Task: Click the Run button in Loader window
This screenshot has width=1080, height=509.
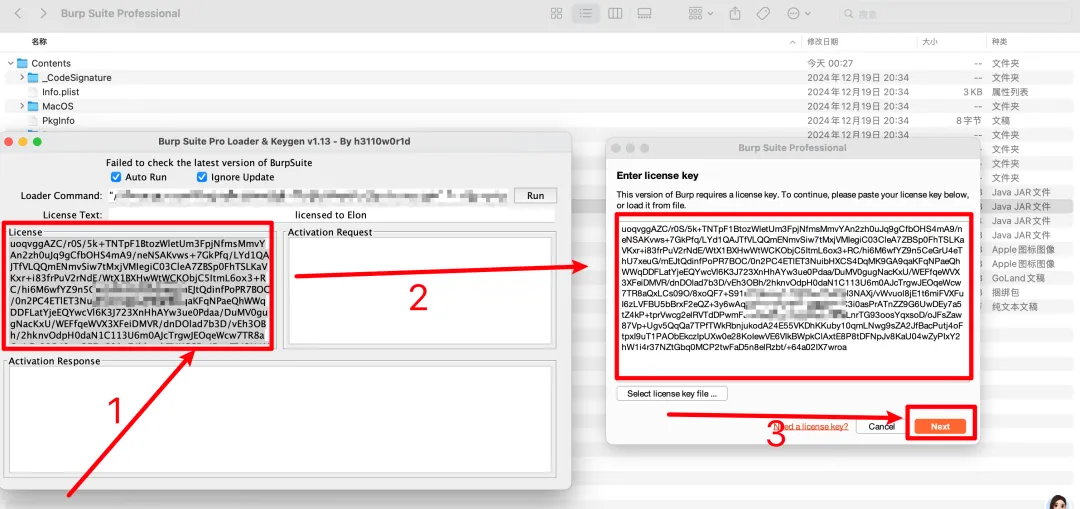Action: 535,196
